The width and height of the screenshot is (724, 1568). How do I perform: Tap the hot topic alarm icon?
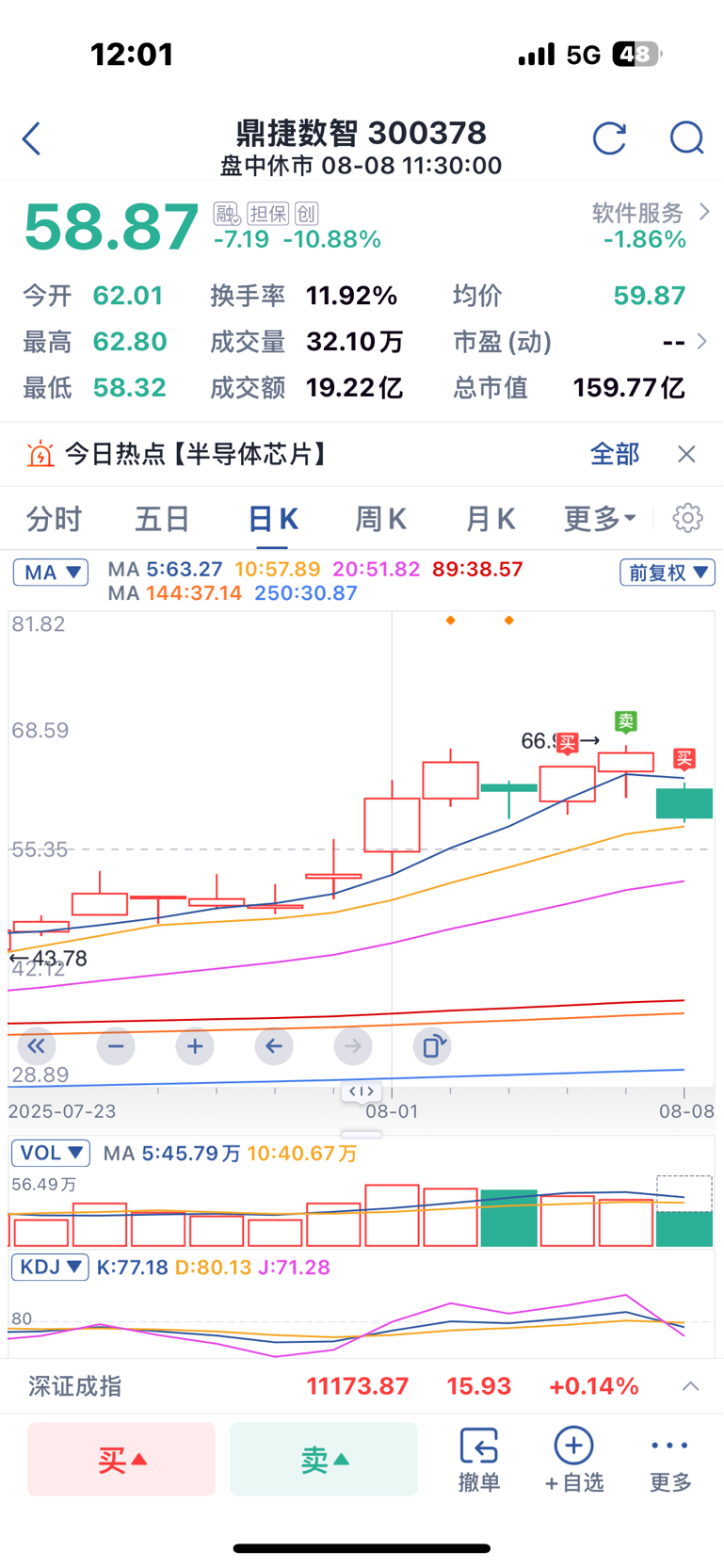click(x=40, y=455)
